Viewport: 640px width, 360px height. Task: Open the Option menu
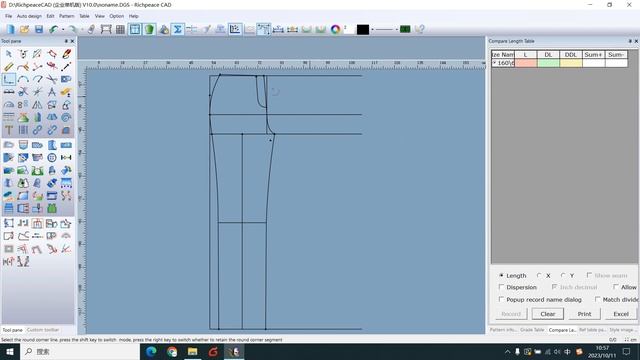click(x=116, y=16)
